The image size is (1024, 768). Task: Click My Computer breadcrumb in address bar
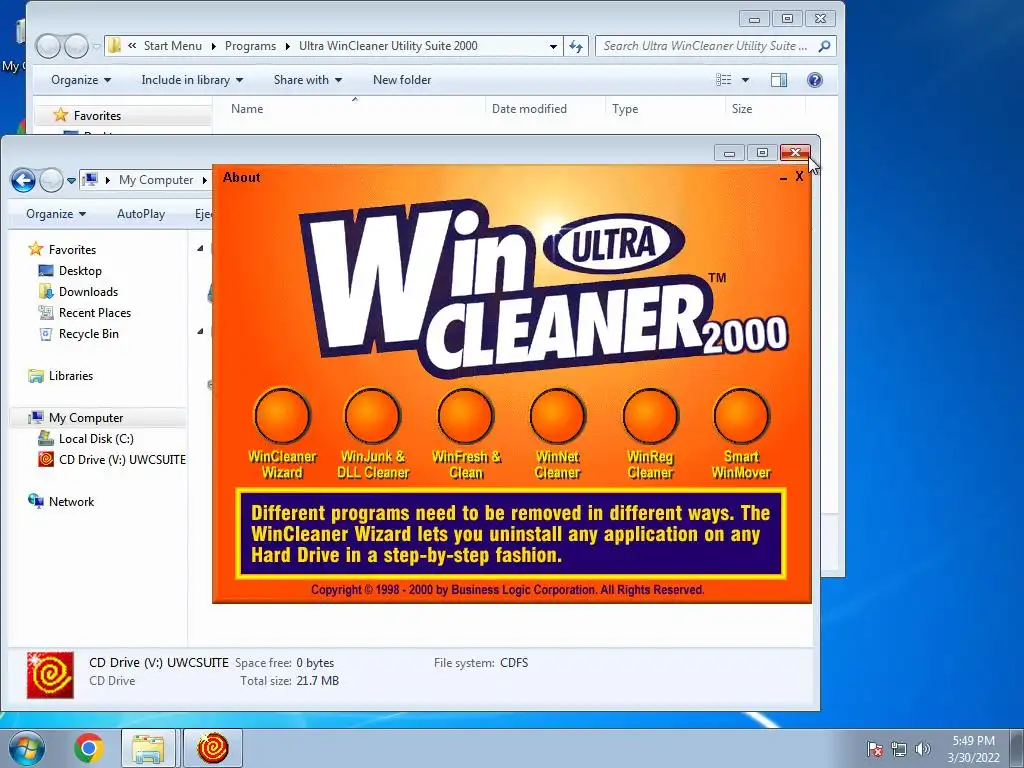point(156,180)
